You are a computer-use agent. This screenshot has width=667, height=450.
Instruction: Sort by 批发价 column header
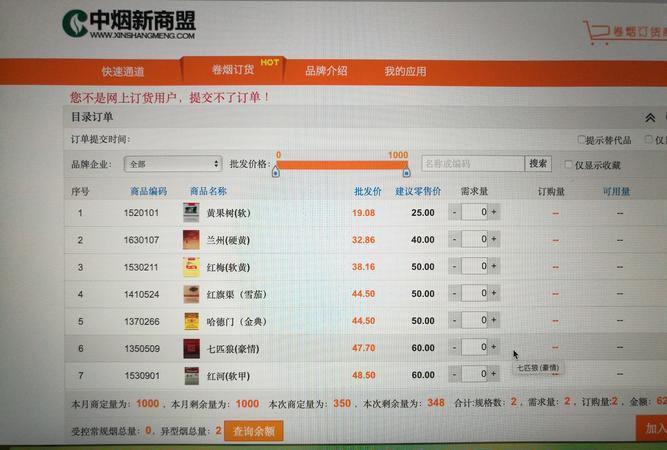368,191
